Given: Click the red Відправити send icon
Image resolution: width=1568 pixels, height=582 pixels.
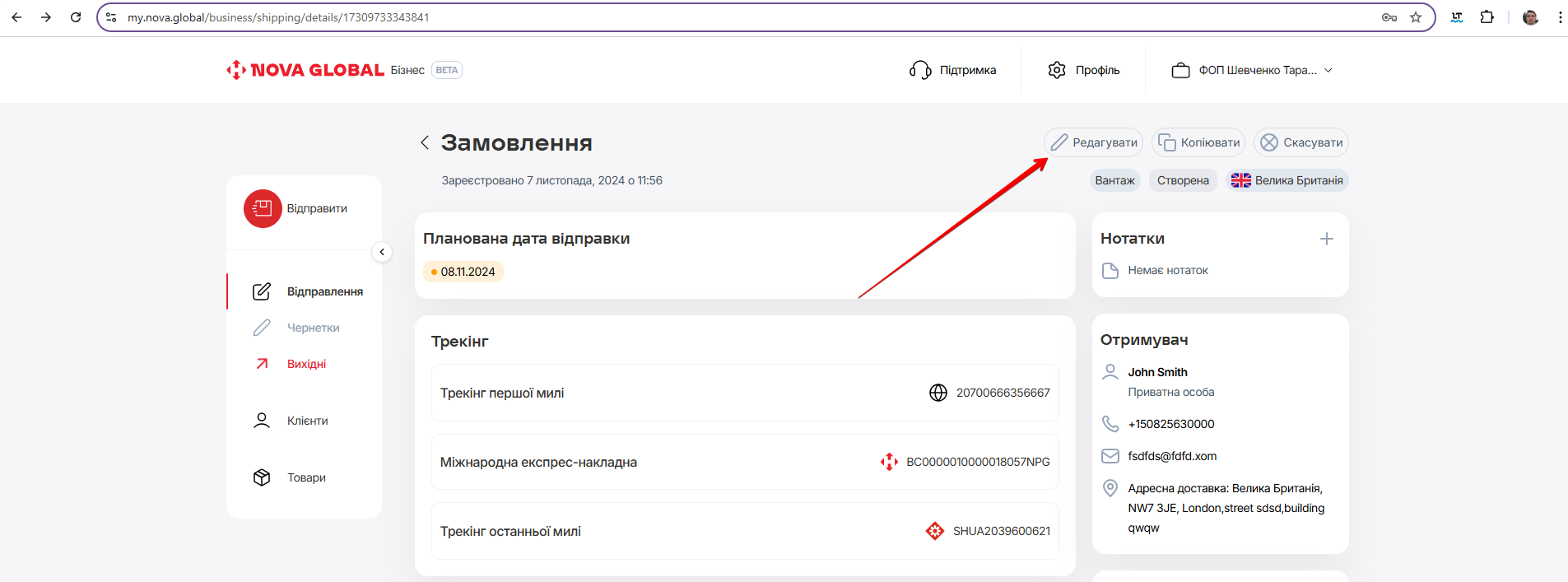Looking at the screenshot, I should click(263, 208).
